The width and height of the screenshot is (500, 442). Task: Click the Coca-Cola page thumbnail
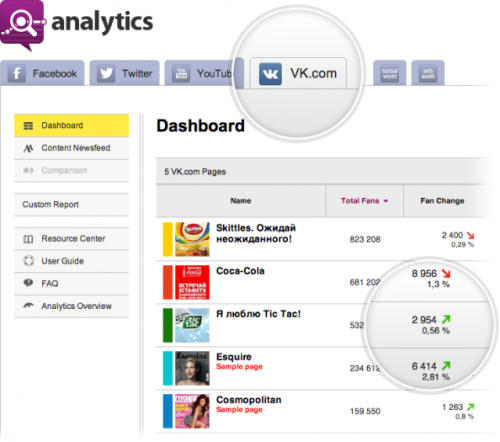pos(192,282)
